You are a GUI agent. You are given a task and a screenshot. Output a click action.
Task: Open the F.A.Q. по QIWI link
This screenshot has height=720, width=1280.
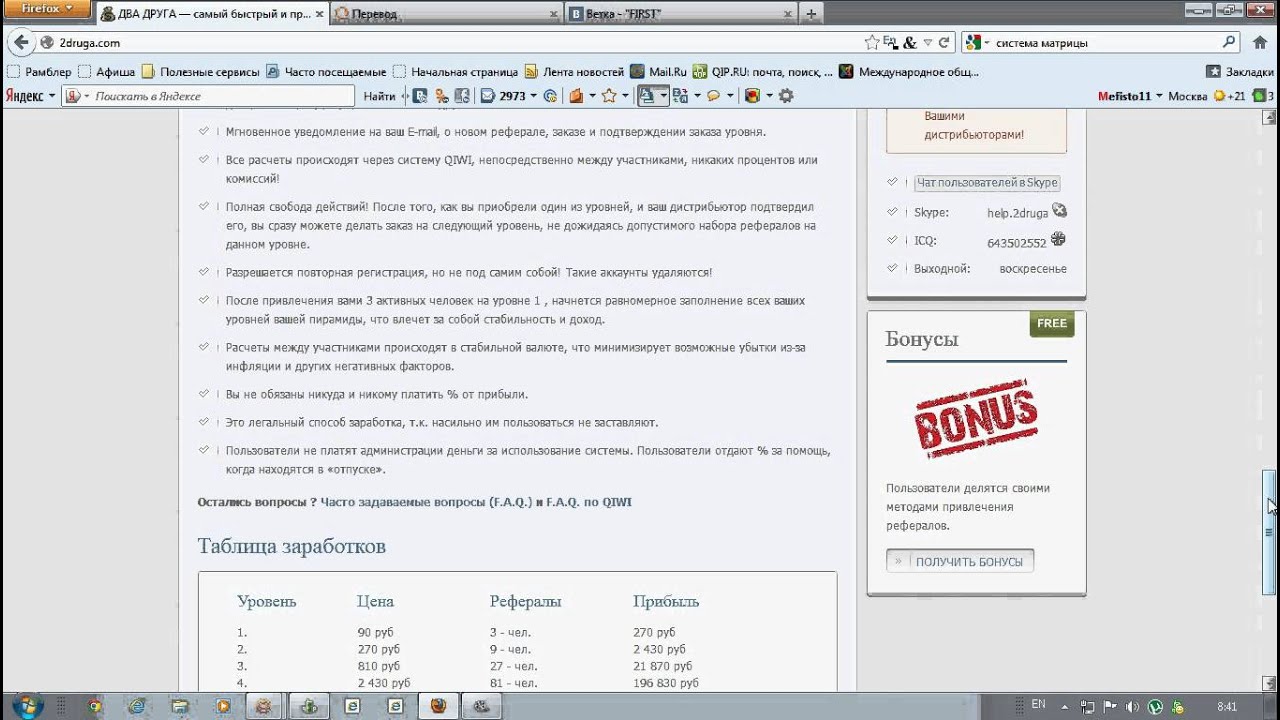588,502
